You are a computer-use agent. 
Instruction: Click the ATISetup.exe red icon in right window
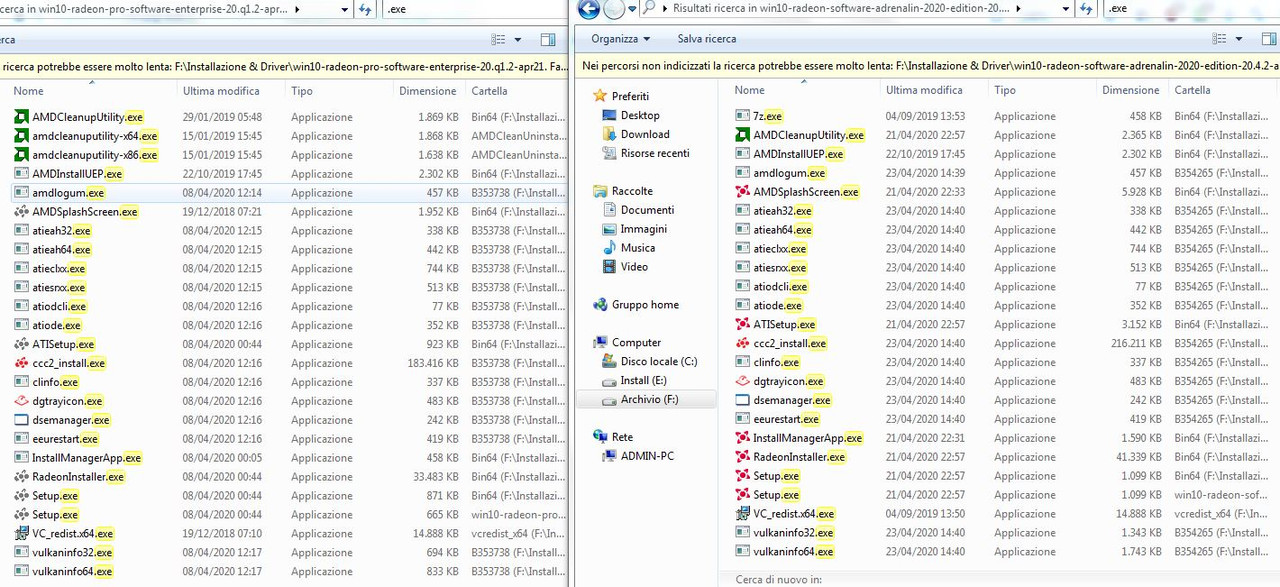coord(743,325)
